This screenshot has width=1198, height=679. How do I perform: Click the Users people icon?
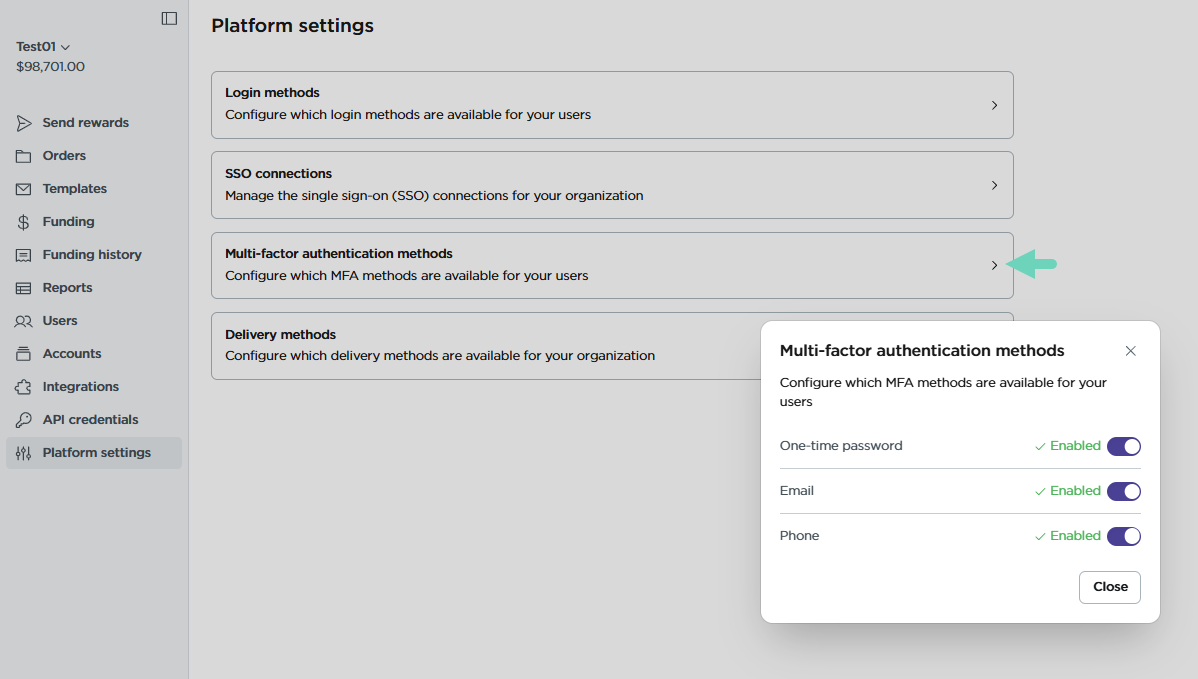click(24, 321)
